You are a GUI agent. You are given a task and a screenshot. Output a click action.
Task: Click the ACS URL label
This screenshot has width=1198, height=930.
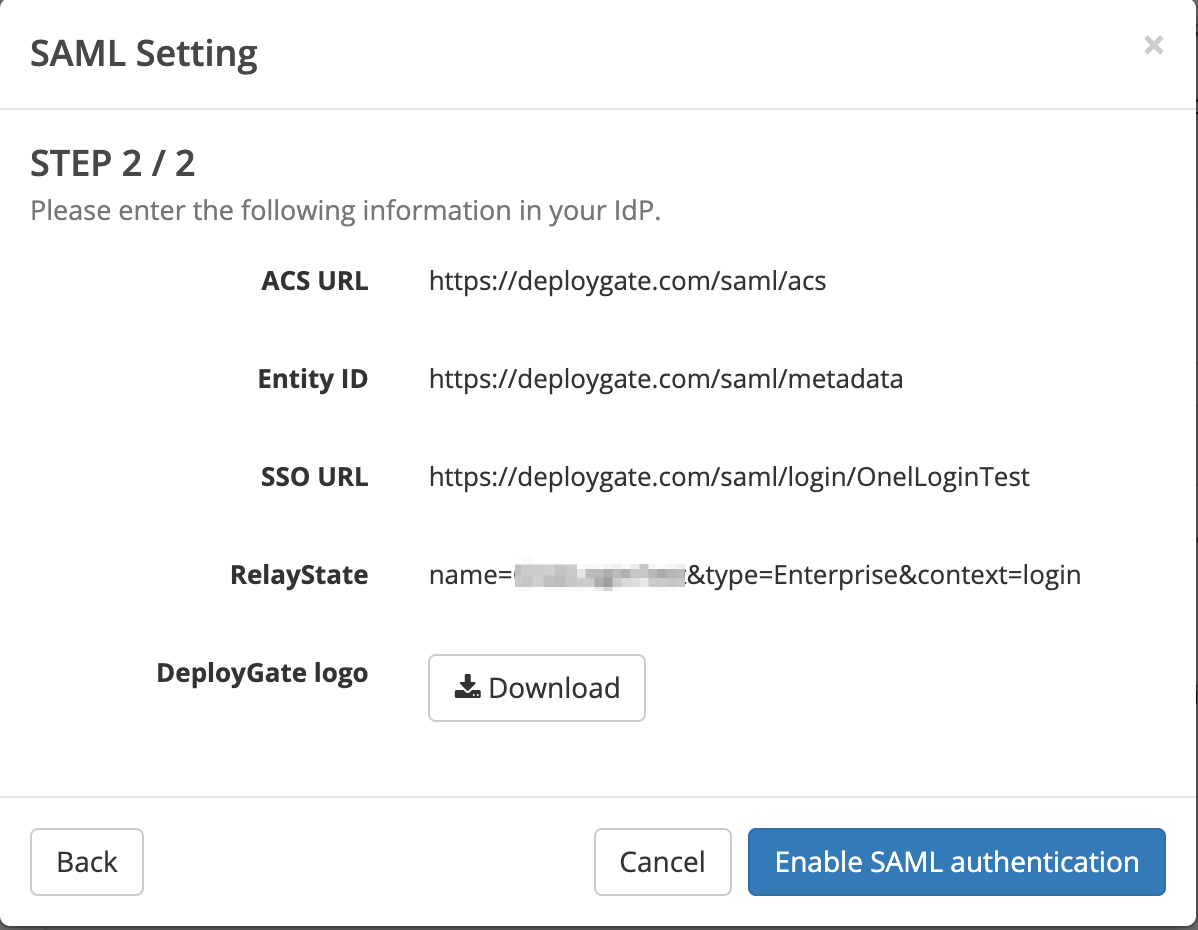tap(314, 281)
